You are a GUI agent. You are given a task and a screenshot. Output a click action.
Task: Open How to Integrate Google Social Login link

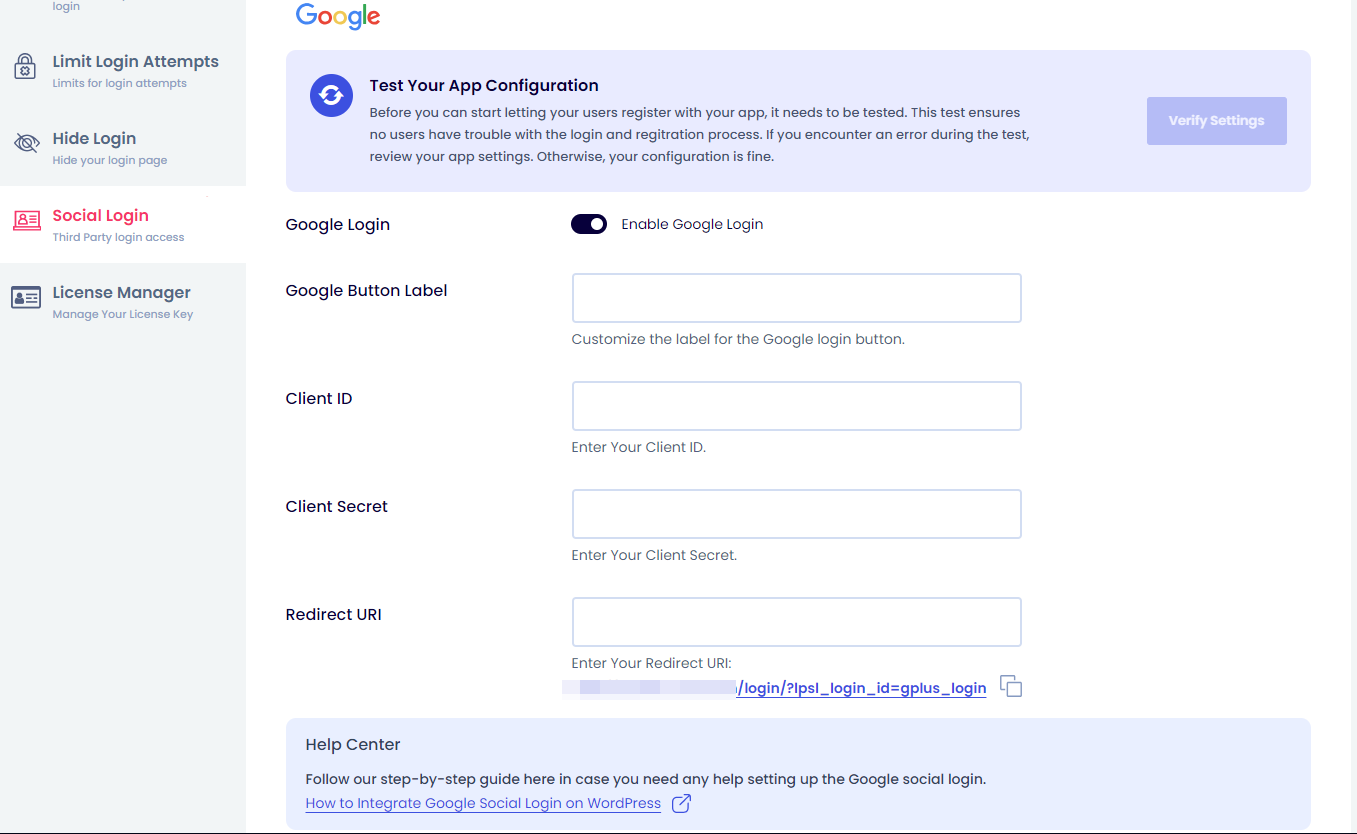point(483,803)
